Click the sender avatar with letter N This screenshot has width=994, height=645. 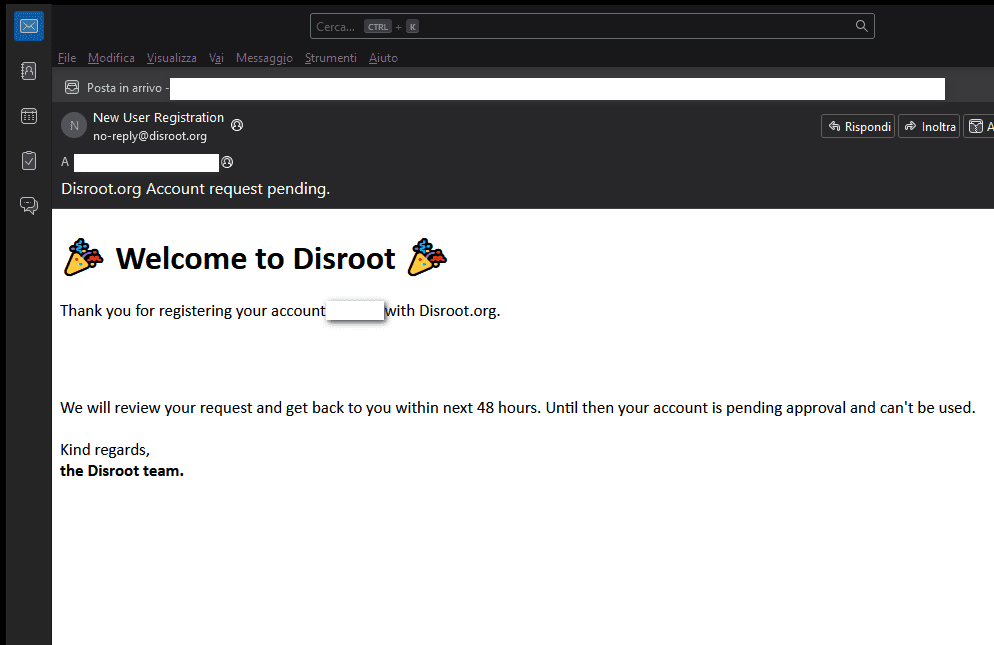[74, 126]
